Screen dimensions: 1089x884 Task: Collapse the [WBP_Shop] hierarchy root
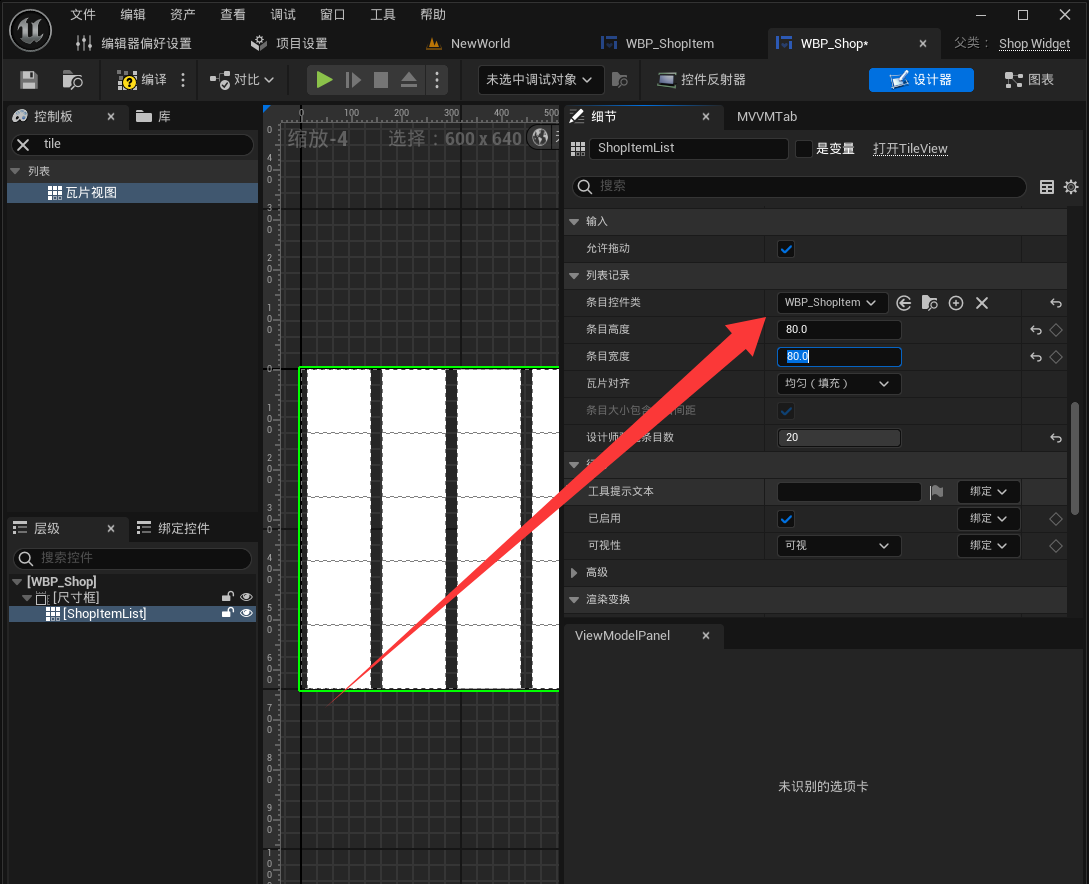tap(17, 582)
